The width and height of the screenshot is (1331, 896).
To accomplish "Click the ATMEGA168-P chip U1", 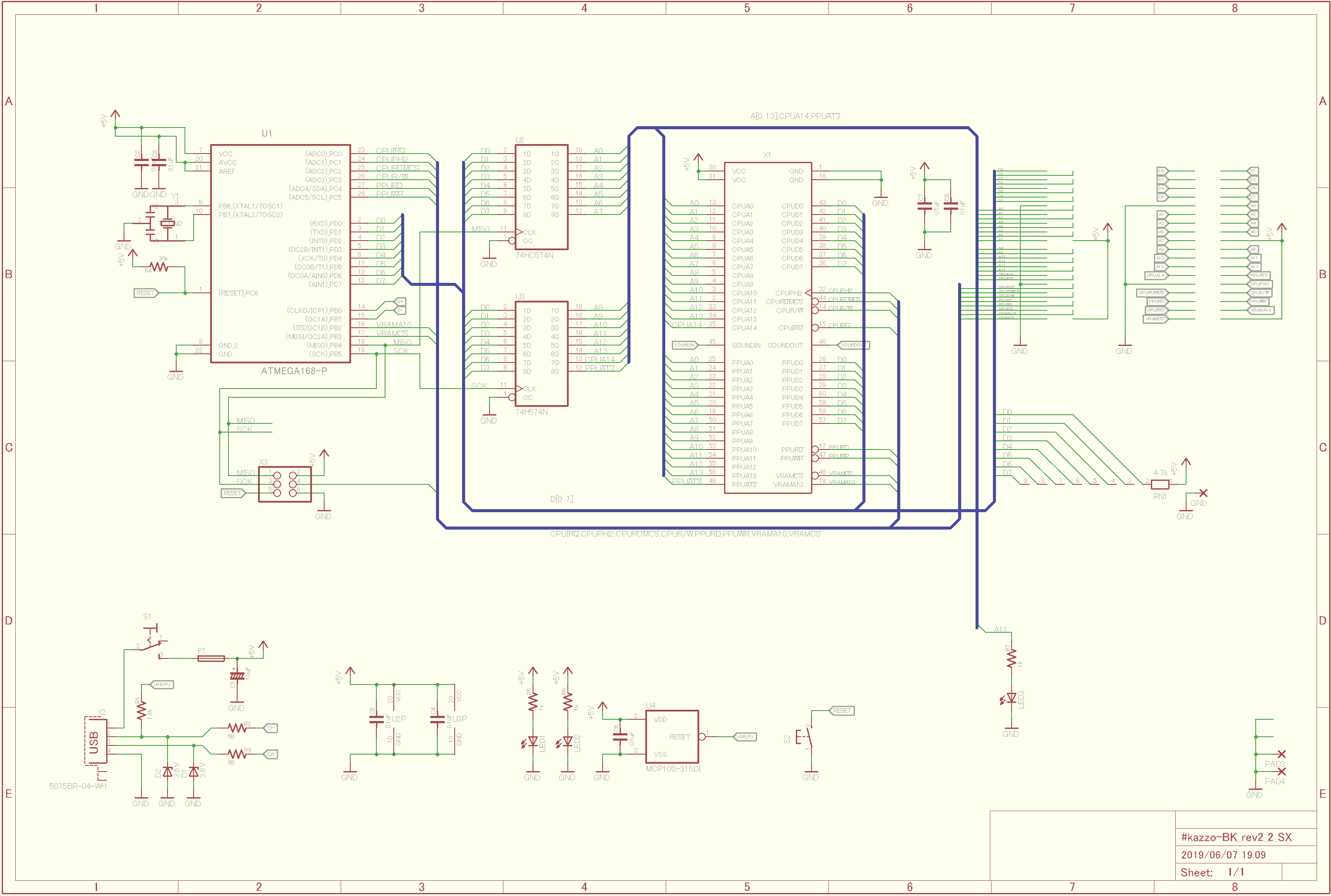I will pyautogui.click(x=280, y=254).
